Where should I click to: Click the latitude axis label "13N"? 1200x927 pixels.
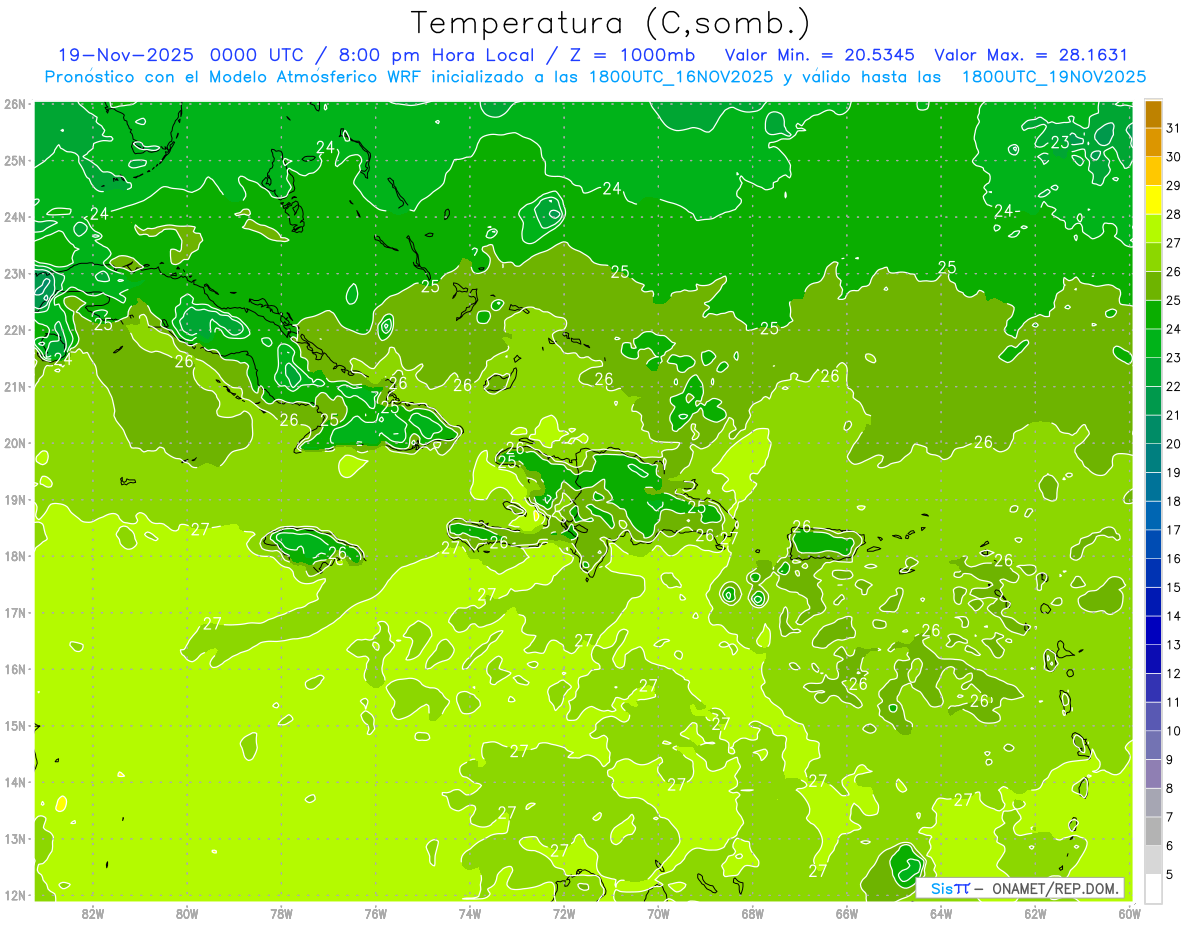pos(14,839)
